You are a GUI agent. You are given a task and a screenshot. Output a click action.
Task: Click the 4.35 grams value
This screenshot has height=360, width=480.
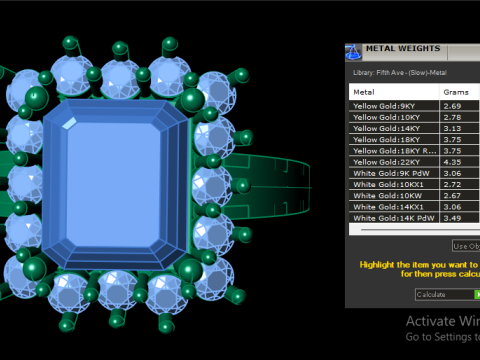tap(452, 162)
